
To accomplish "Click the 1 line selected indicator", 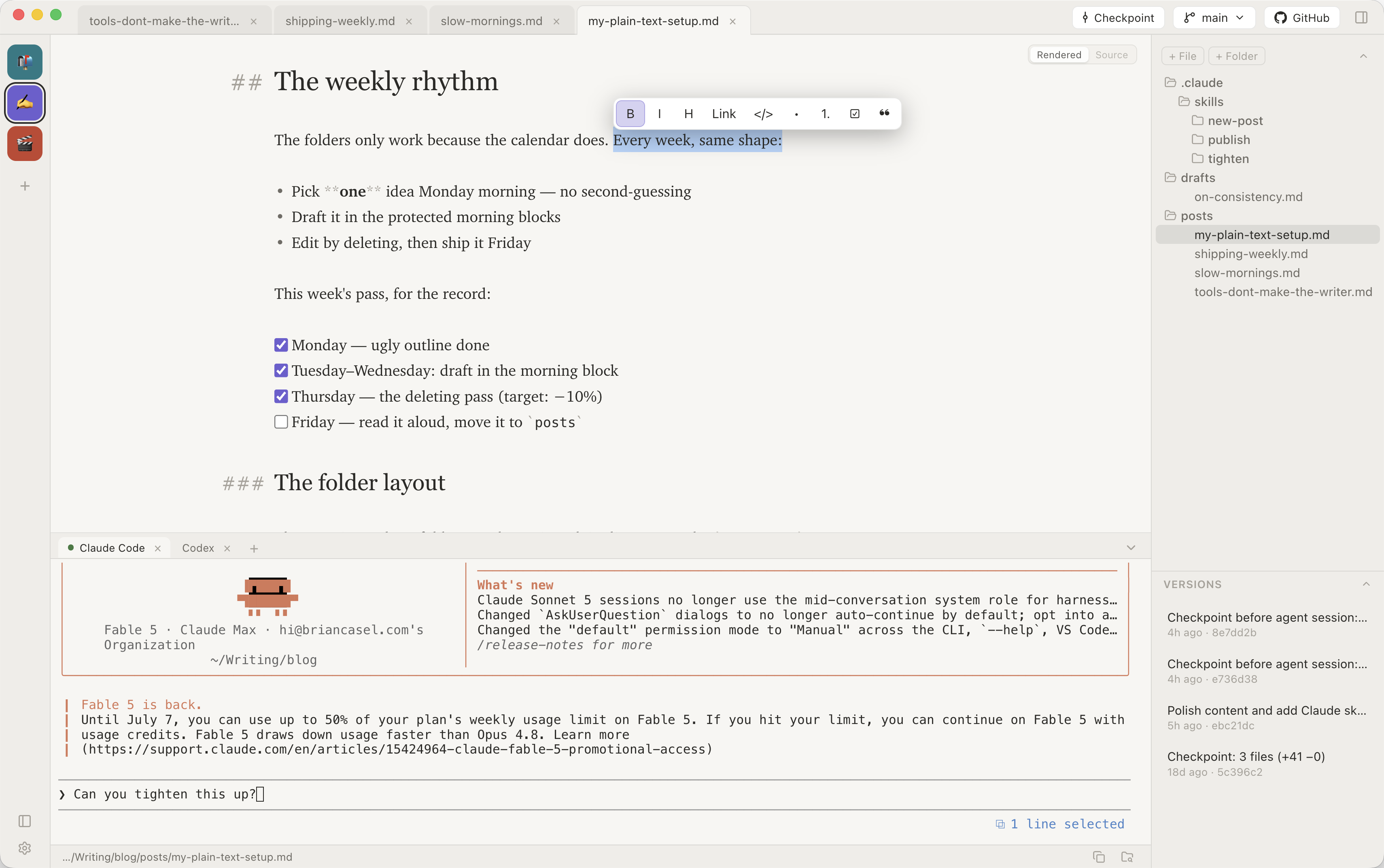I will [1060, 824].
